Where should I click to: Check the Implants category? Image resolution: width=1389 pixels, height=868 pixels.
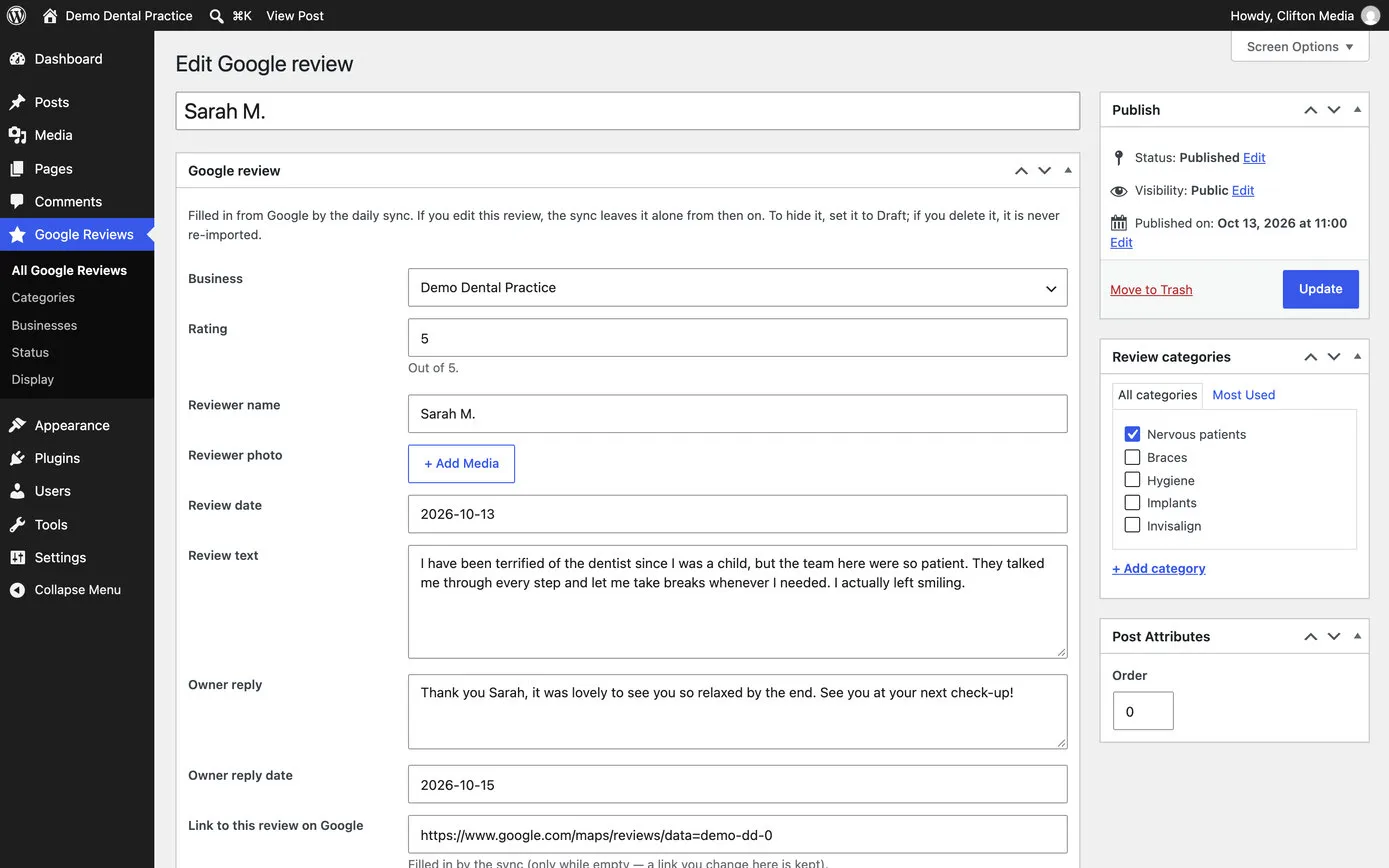click(x=1132, y=502)
